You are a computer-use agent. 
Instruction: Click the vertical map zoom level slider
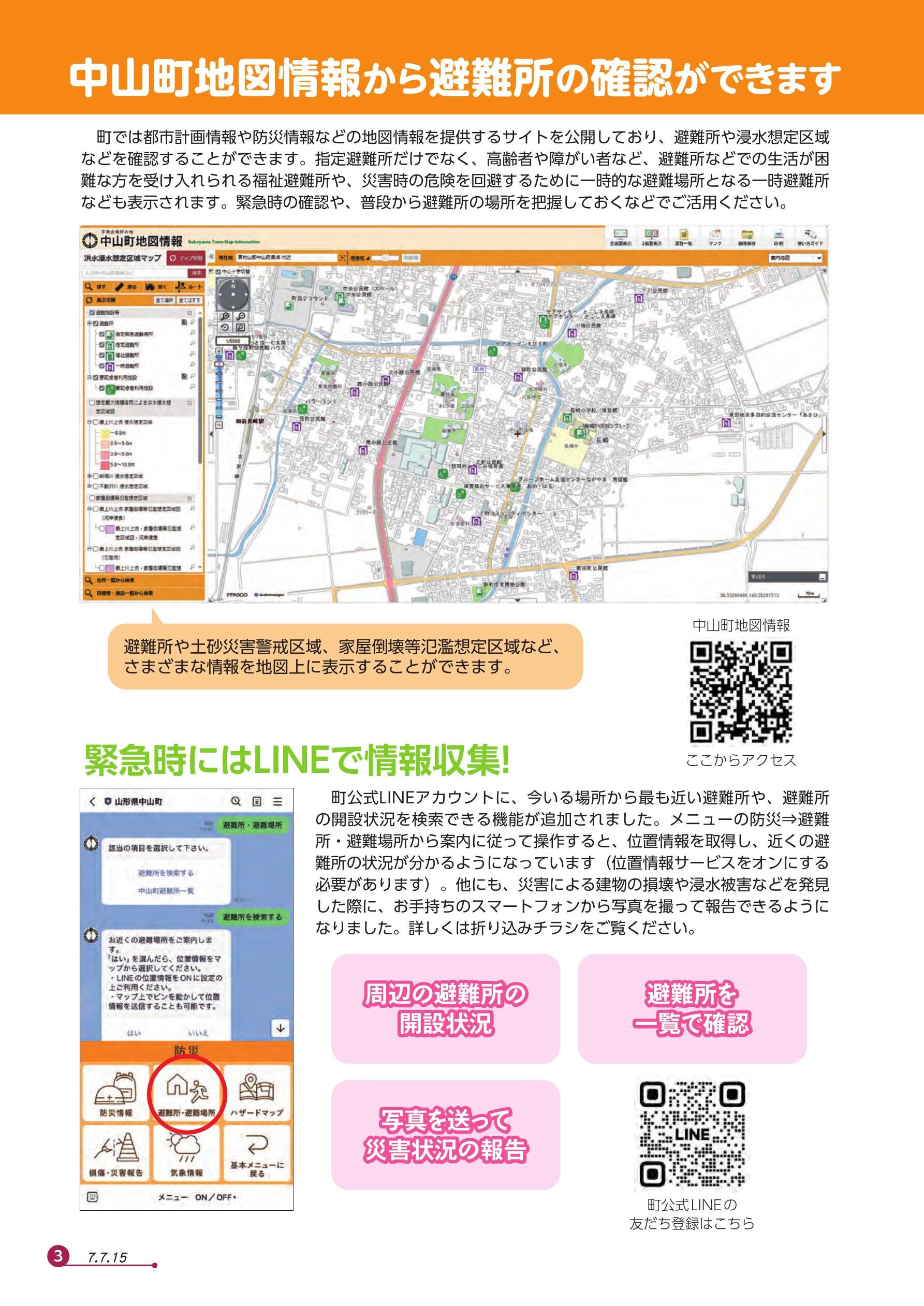219,388
